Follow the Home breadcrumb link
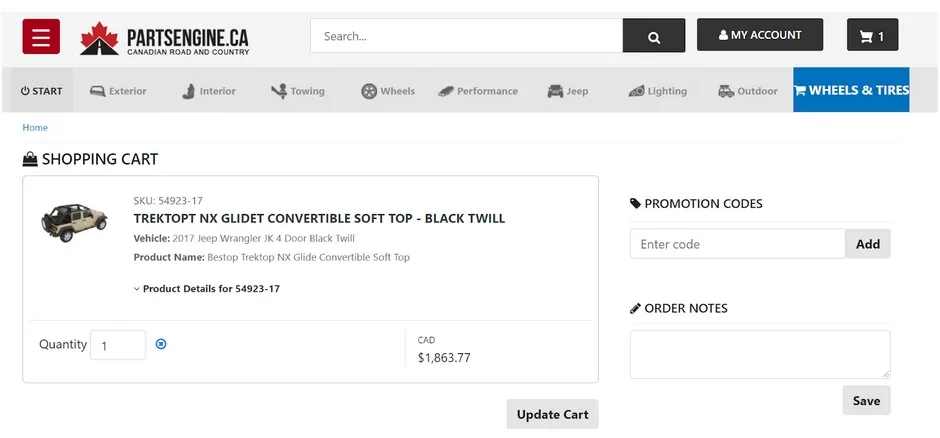 35,128
